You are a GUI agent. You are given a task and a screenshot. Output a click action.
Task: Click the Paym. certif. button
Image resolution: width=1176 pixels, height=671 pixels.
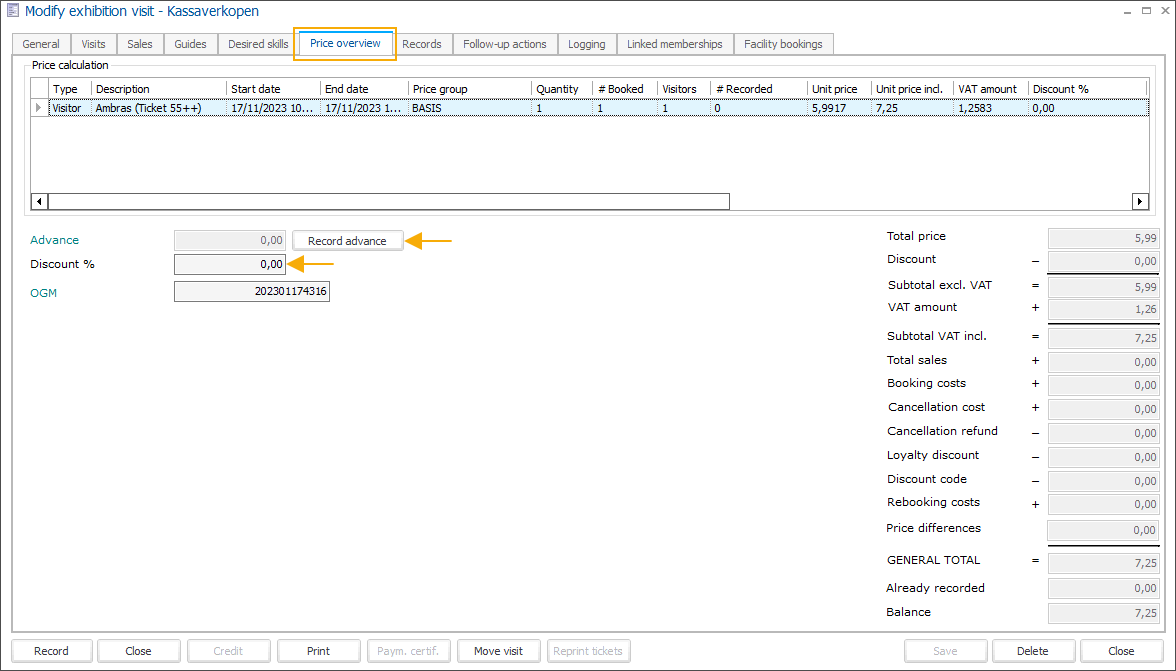click(408, 650)
